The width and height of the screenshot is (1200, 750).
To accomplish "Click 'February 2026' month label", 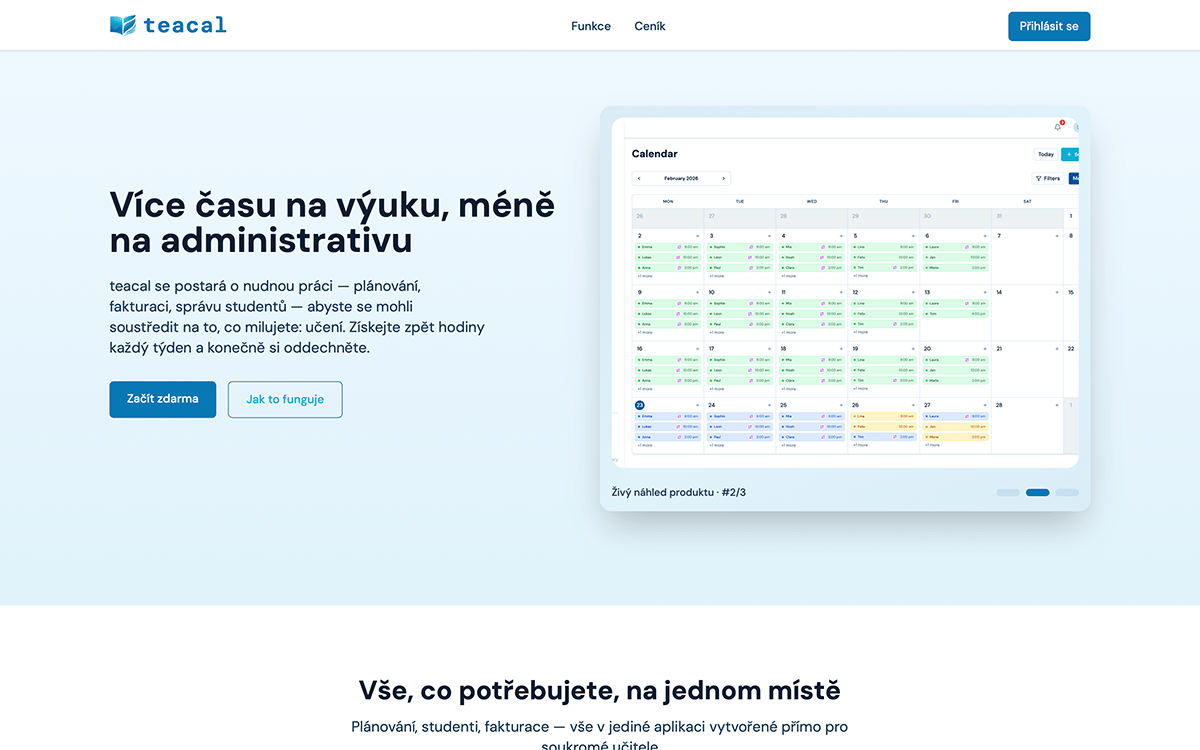I will (x=681, y=179).
